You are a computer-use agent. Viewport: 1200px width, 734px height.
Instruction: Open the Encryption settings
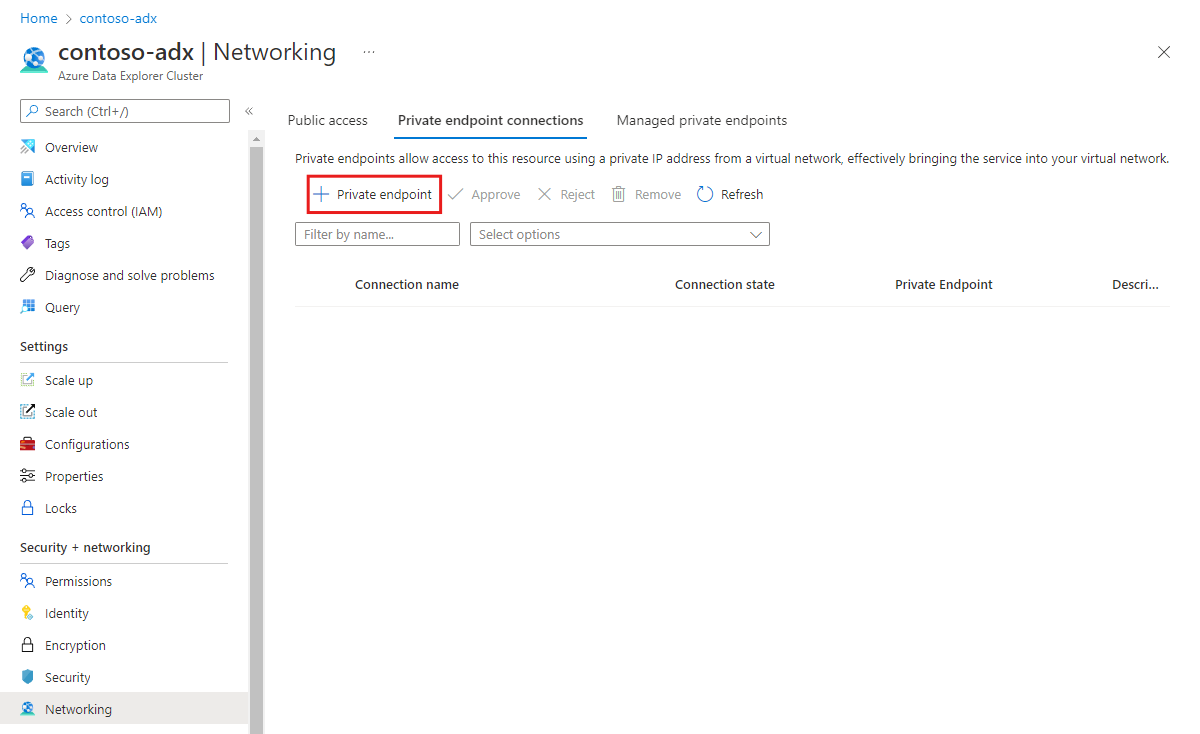pos(75,644)
